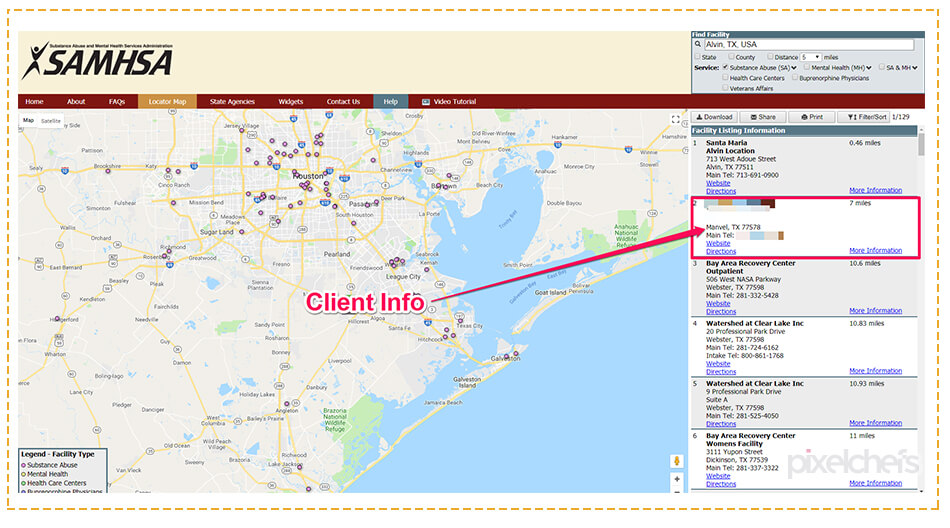Select the Santa Maria Alvin Location title
Screen dimensions: 950x528
point(730,147)
